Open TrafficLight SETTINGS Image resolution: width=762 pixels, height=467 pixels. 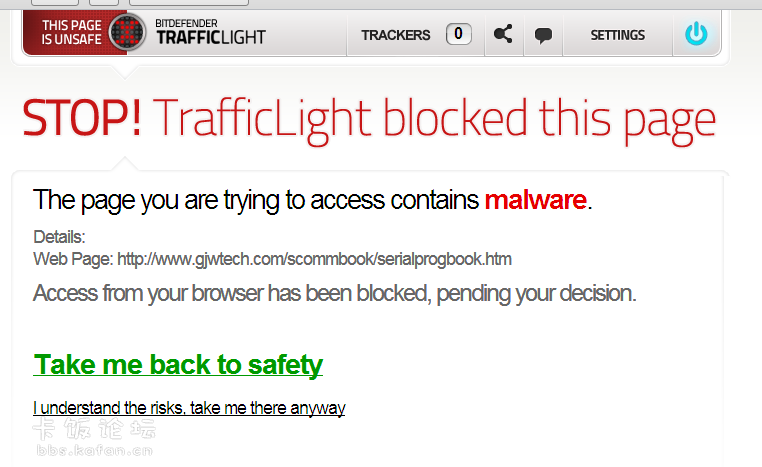[x=618, y=35]
